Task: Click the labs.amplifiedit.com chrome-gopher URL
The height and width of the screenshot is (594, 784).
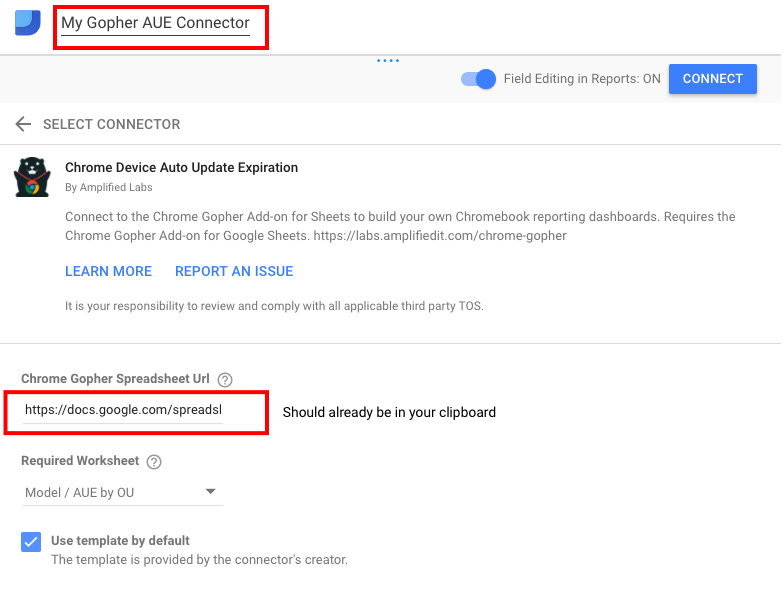Action: click(440, 235)
